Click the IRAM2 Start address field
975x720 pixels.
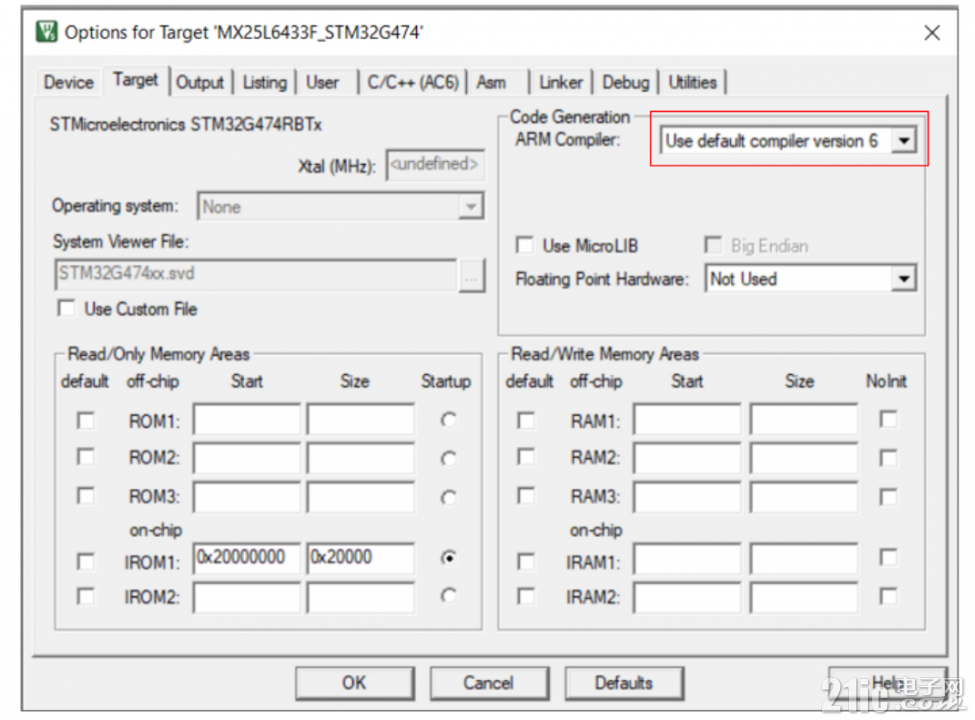click(688, 598)
